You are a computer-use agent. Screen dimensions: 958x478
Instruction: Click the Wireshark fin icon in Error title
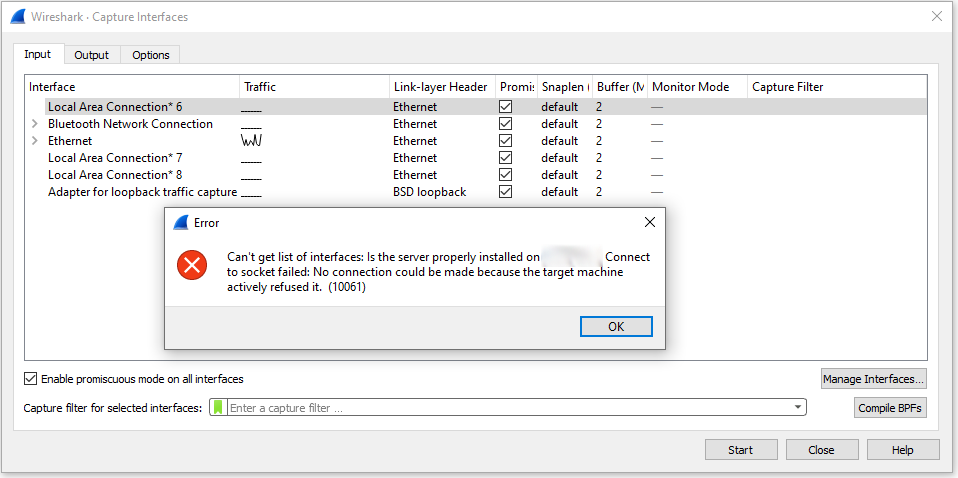tap(181, 222)
